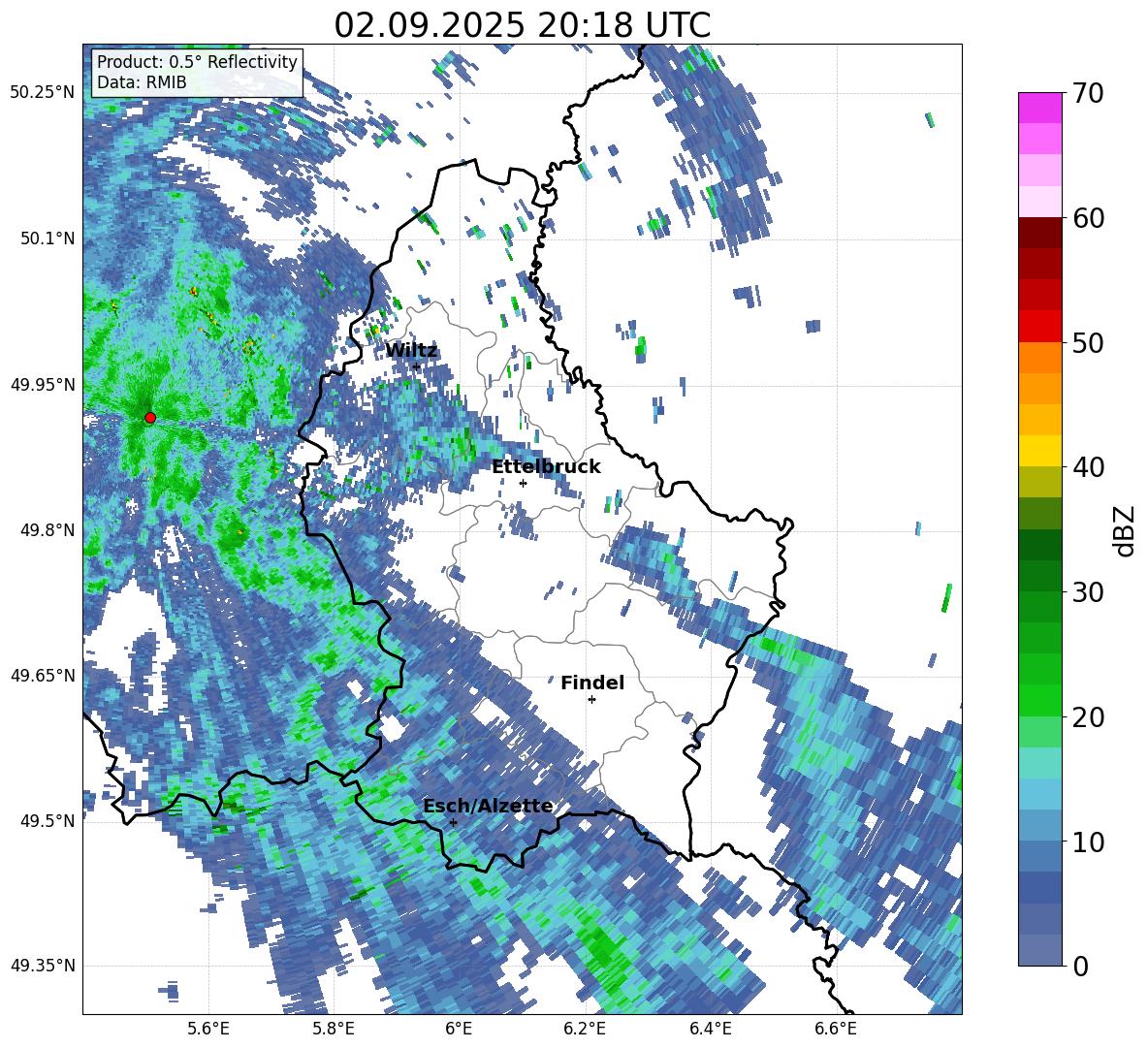
Task: Pick the dark blue colorbar segment below 10
Action: coord(1039,887)
